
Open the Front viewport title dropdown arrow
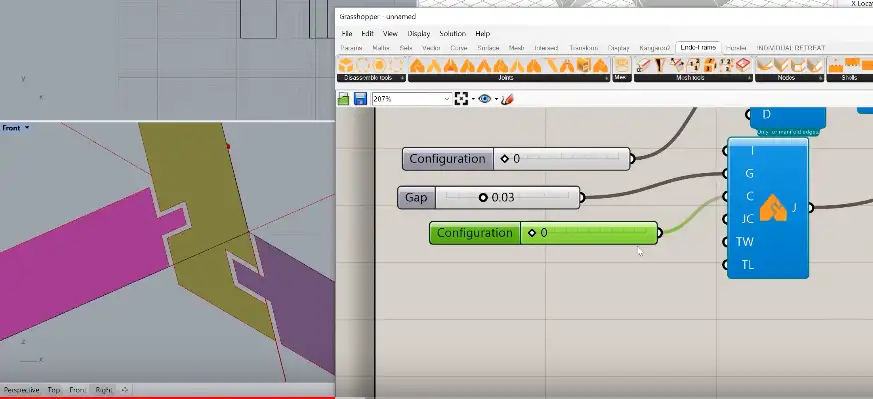click(x=27, y=128)
